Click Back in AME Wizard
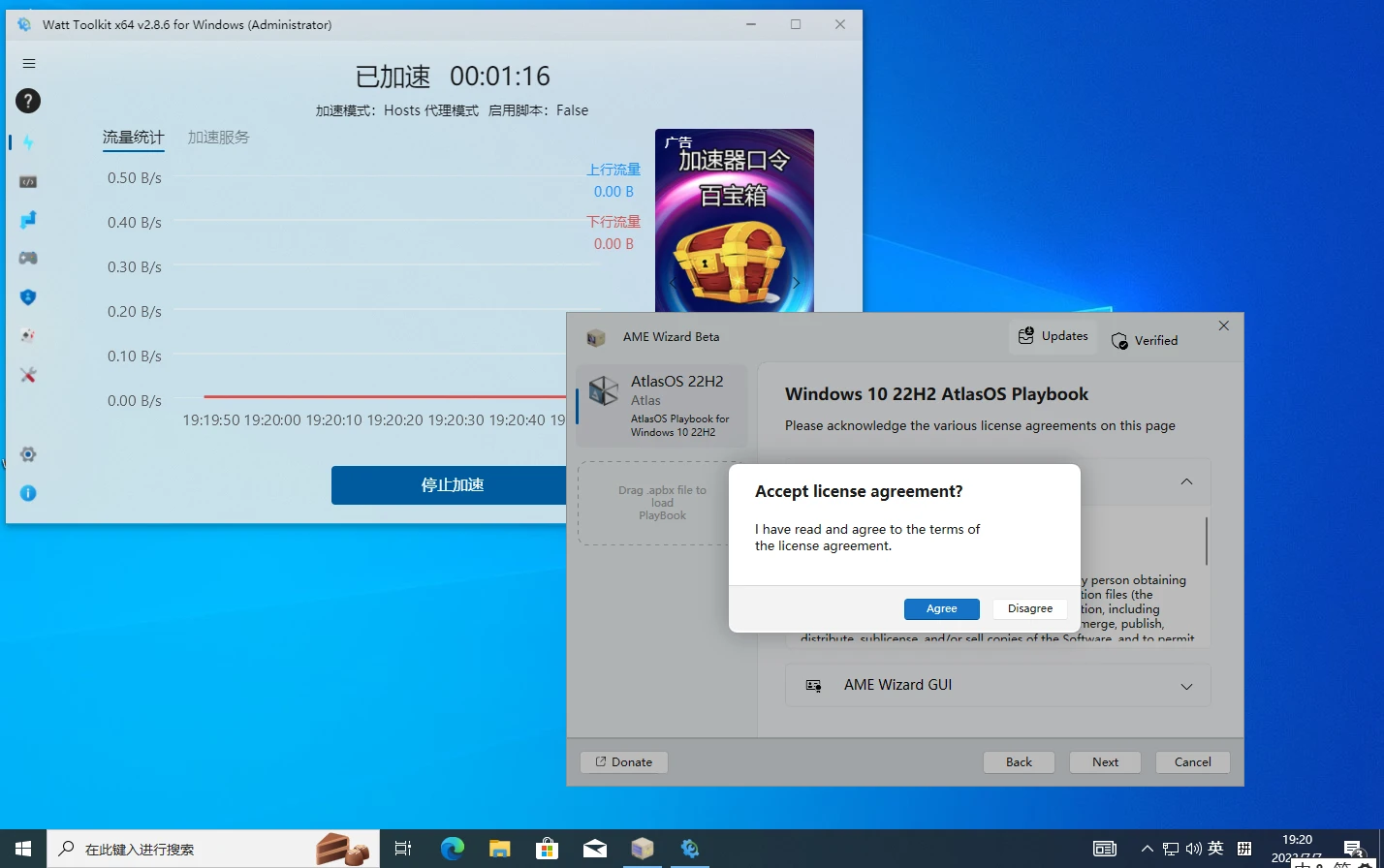 (x=1019, y=762)
